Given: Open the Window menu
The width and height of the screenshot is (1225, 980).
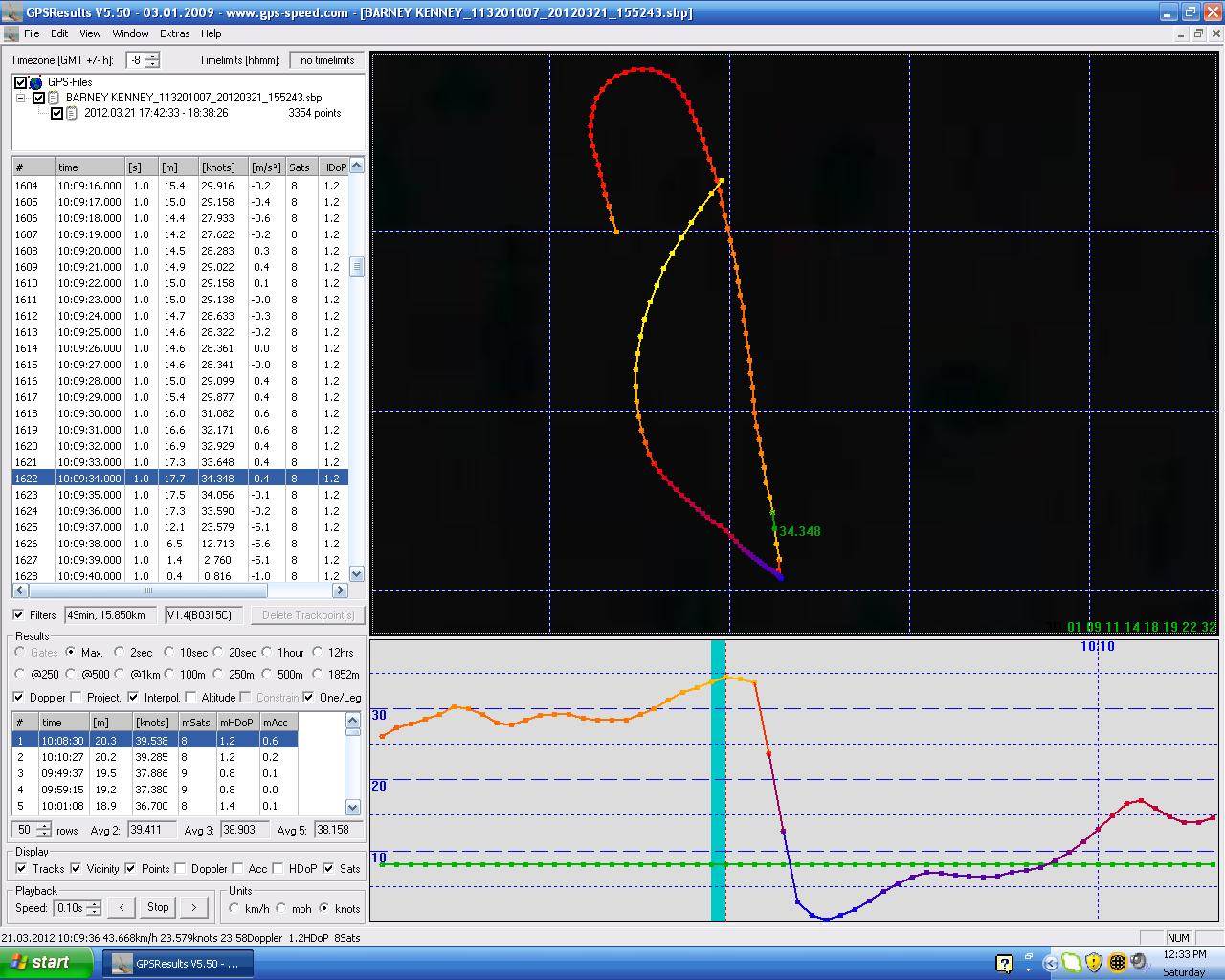Looking at the screenshot, I should [x=130, y=33].
